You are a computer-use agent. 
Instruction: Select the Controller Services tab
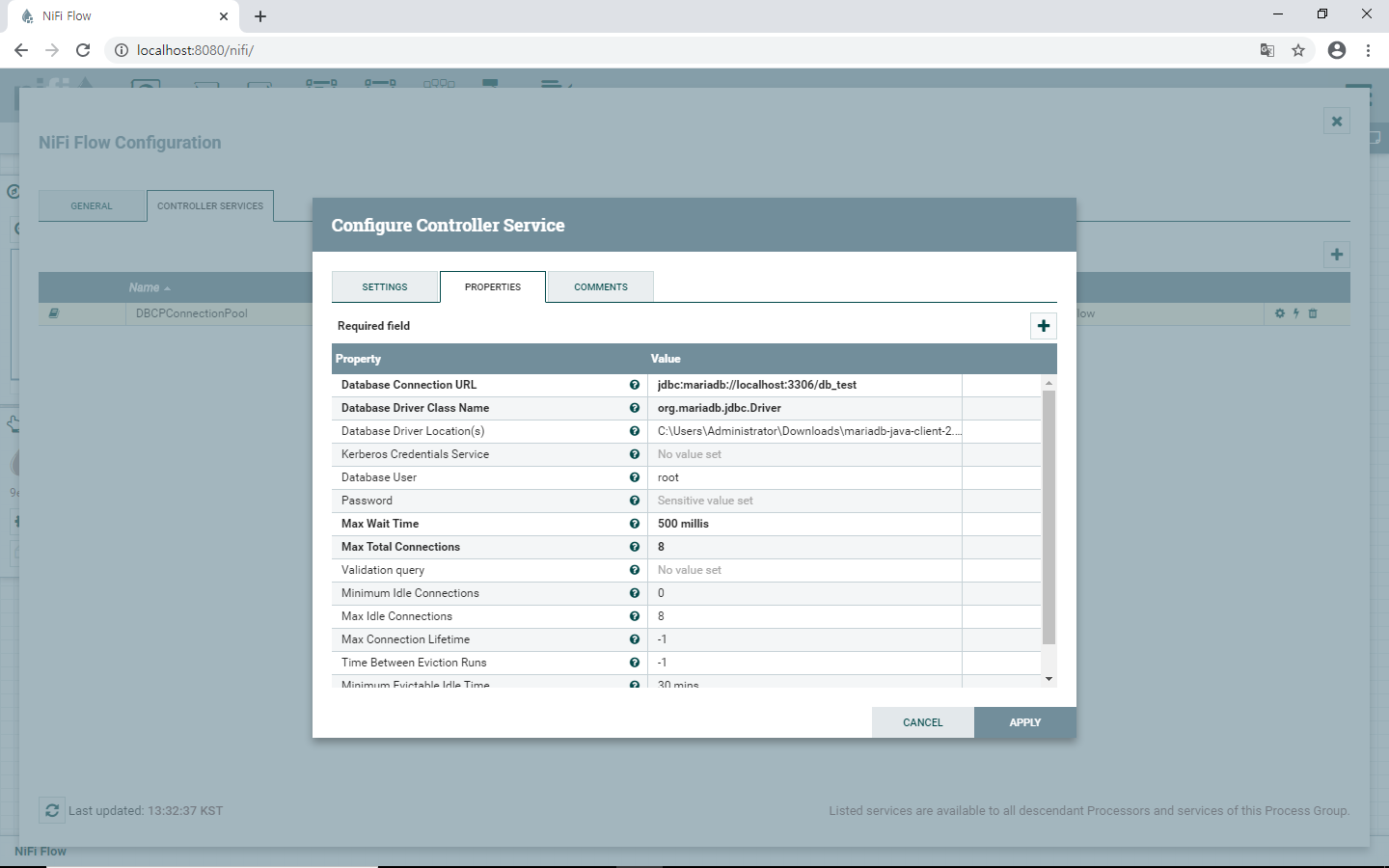(x=210, y=205)
